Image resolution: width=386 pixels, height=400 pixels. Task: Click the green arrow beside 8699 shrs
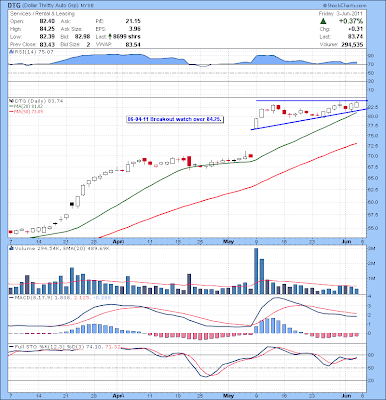110,37
